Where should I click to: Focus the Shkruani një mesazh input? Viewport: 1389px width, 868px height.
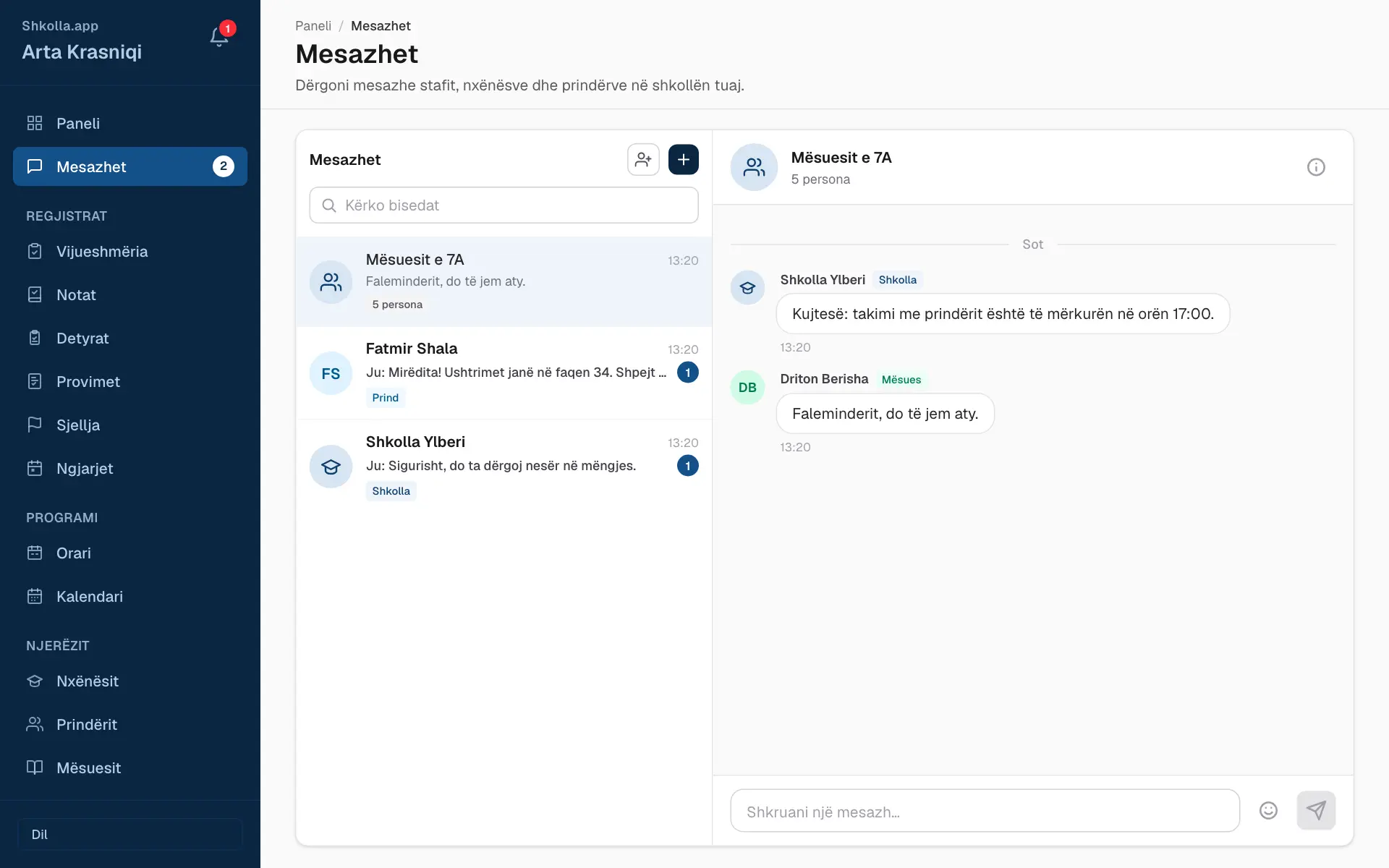point(985,811)
